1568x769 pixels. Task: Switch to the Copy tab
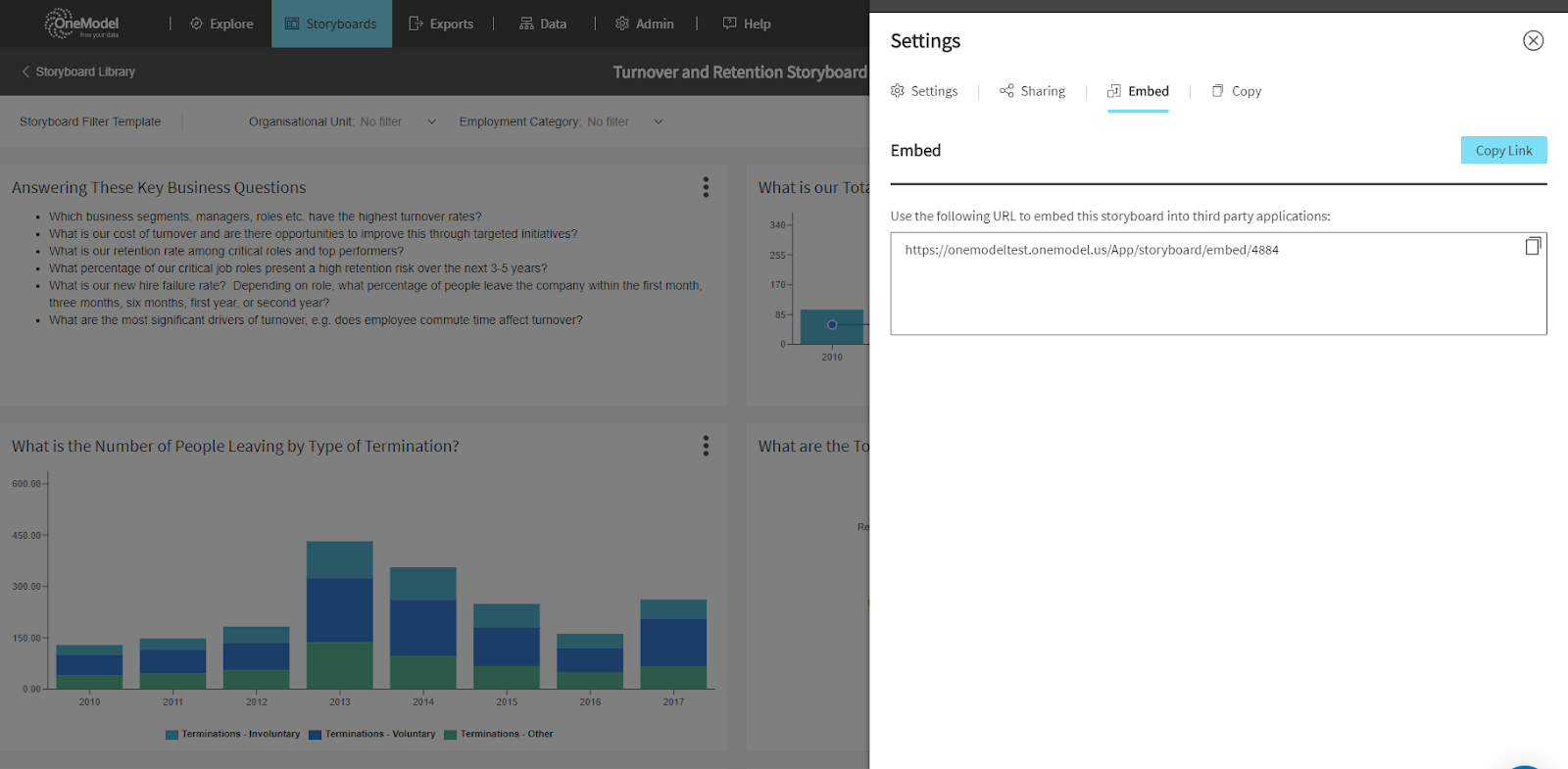1237,91
